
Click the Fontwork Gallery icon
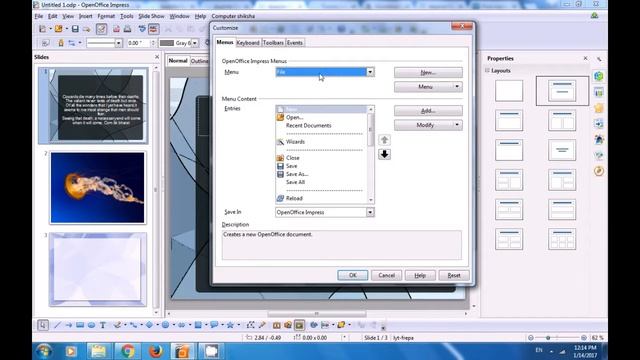click(x=277, y=325)
